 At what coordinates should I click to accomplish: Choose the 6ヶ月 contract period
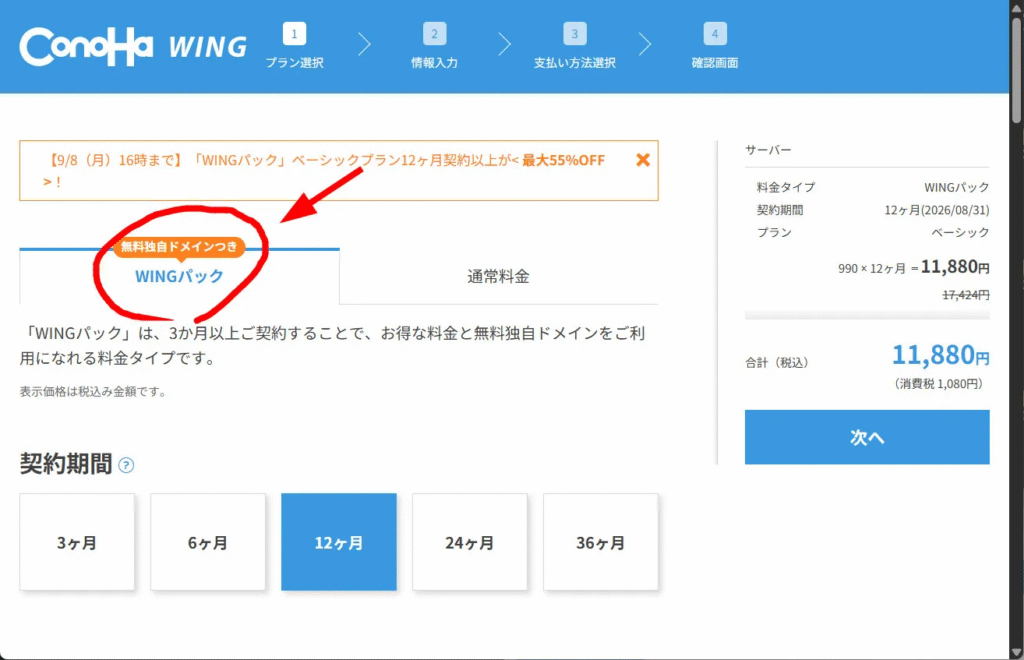click(x=208, y=542)
